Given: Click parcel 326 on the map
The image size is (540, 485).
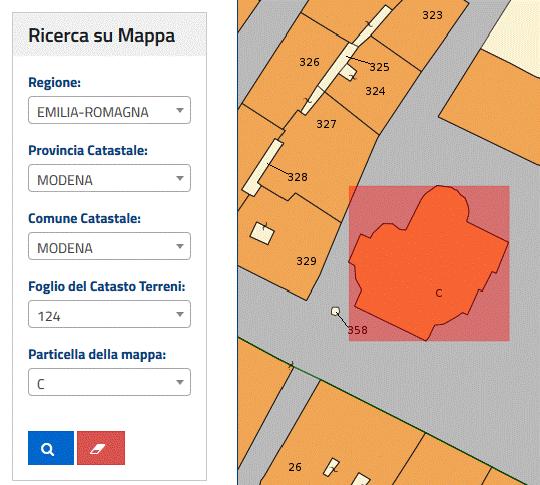Looking at the screenshot, I should [x=309, y=62].
